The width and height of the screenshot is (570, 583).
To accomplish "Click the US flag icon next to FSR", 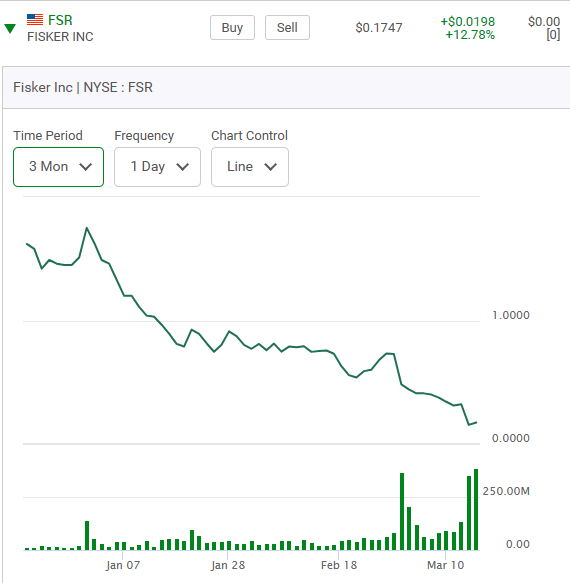I will [35, 20].
